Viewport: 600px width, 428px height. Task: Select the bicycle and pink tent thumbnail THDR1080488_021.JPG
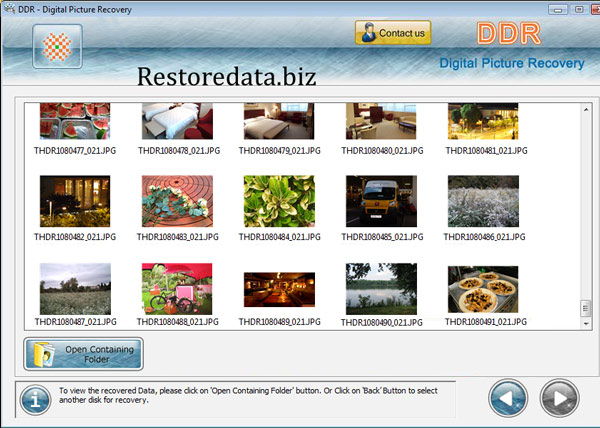[x=177, y=289]
